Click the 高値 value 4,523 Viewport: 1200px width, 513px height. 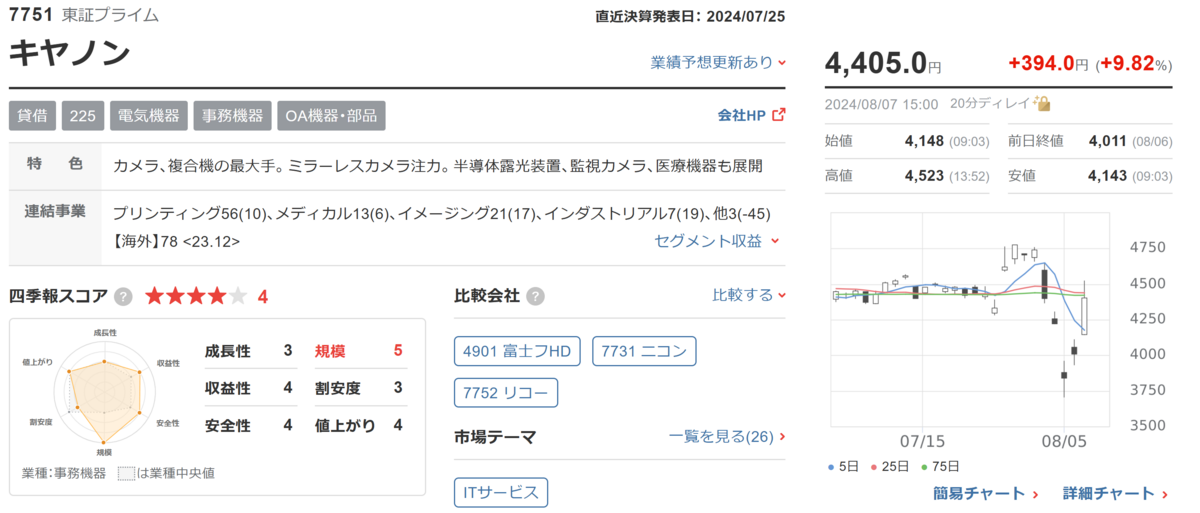[923, 176]
